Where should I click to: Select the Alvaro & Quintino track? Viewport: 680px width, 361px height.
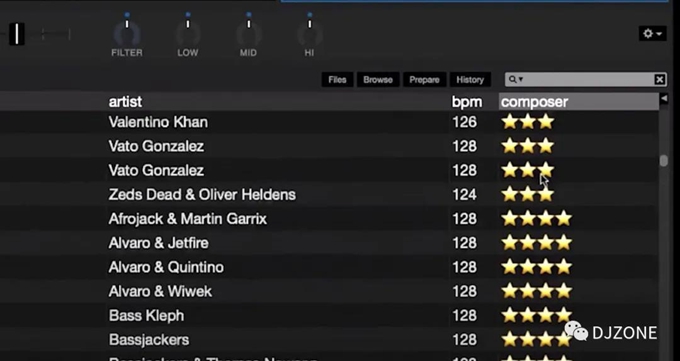click(x=330, y=267)
